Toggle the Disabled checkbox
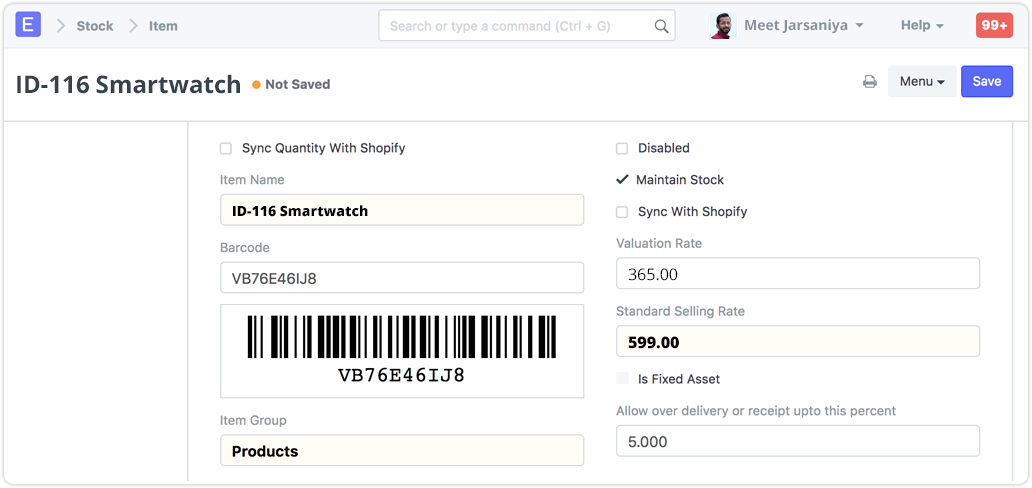The height and width of the screenshot is (488, 1032). [x=622, y=149]
